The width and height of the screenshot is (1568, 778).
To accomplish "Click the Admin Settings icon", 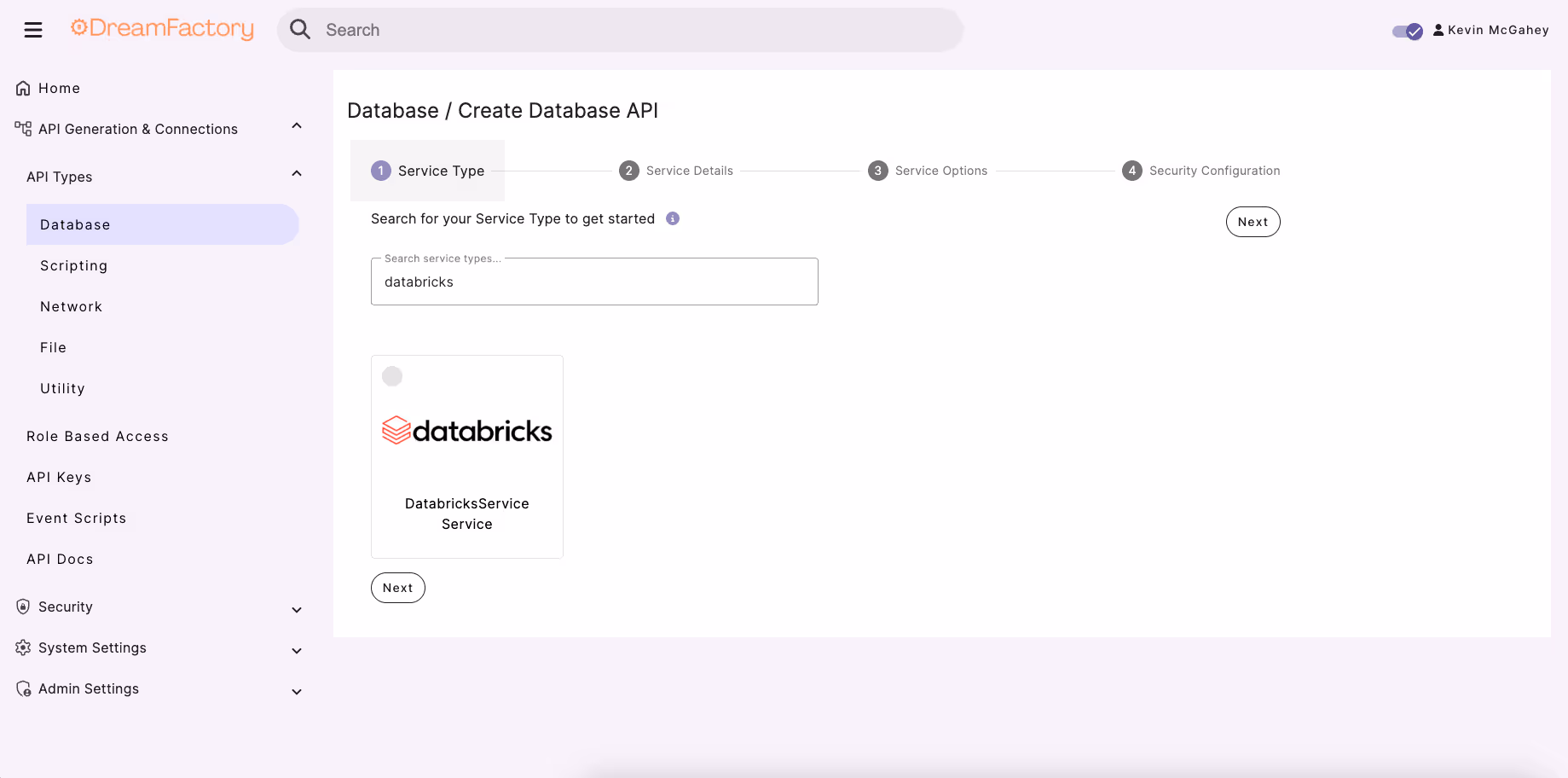I will coord(23,688).
